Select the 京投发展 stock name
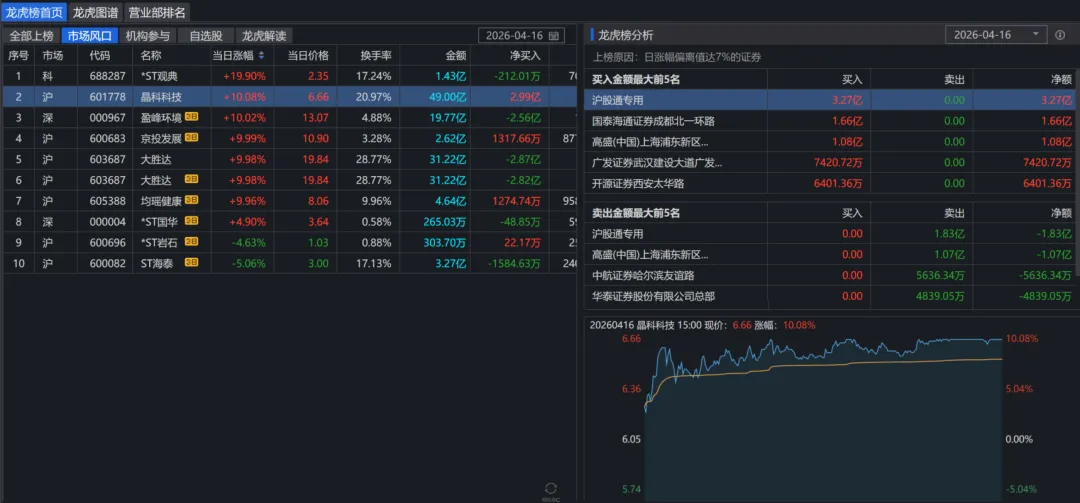 tap(161, 138)
